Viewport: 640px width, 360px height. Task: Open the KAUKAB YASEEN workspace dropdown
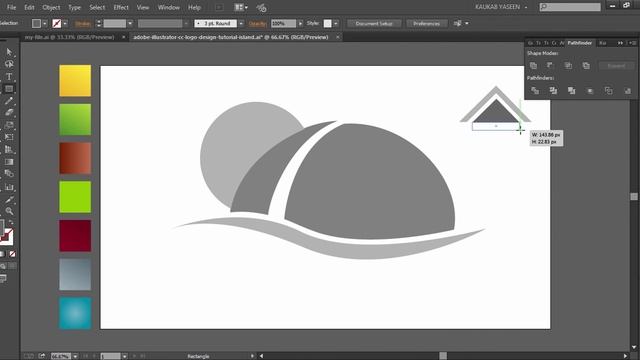coord(501,7)
